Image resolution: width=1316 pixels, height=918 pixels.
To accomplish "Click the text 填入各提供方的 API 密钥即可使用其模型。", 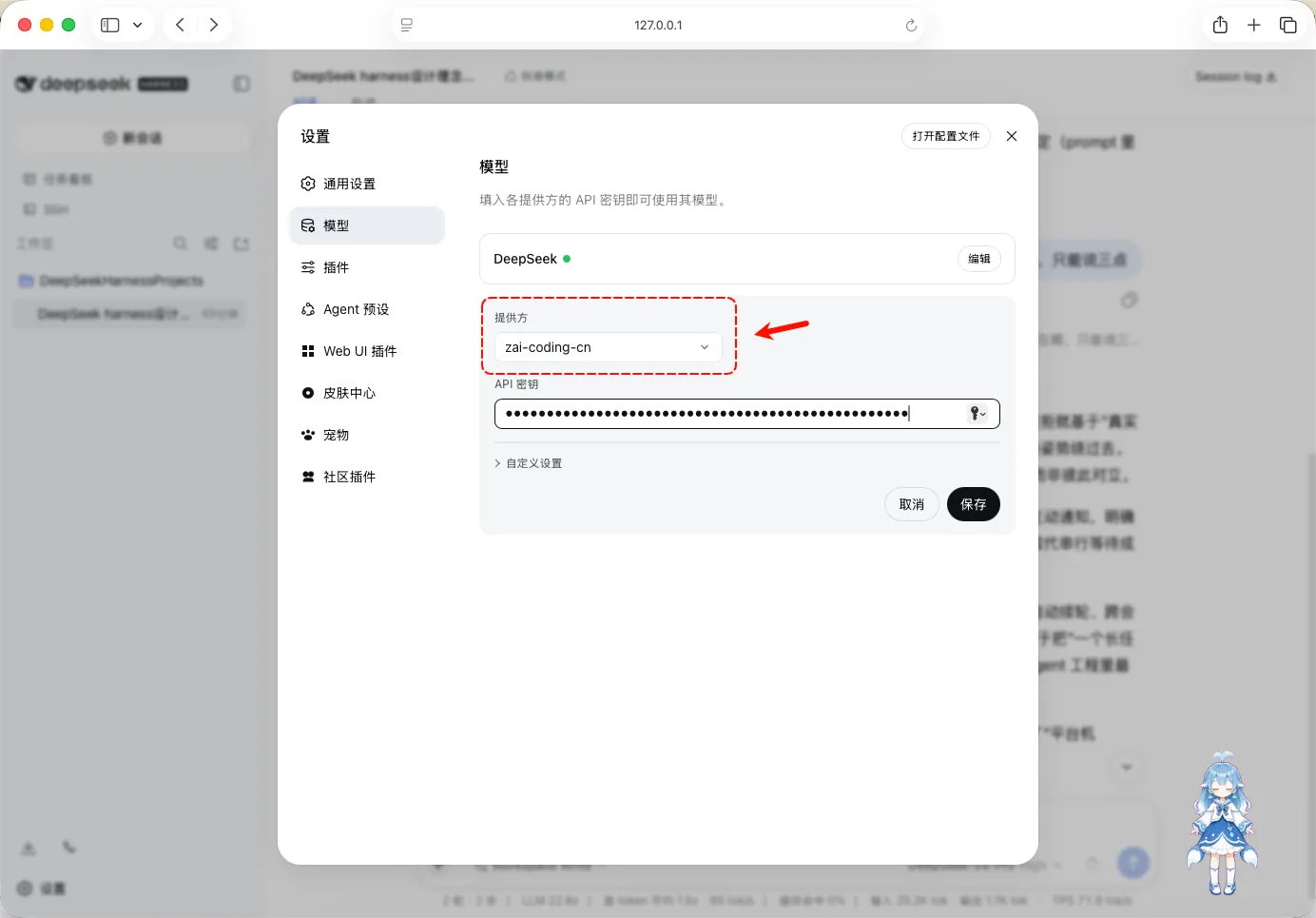I will [x=605, y=200].
